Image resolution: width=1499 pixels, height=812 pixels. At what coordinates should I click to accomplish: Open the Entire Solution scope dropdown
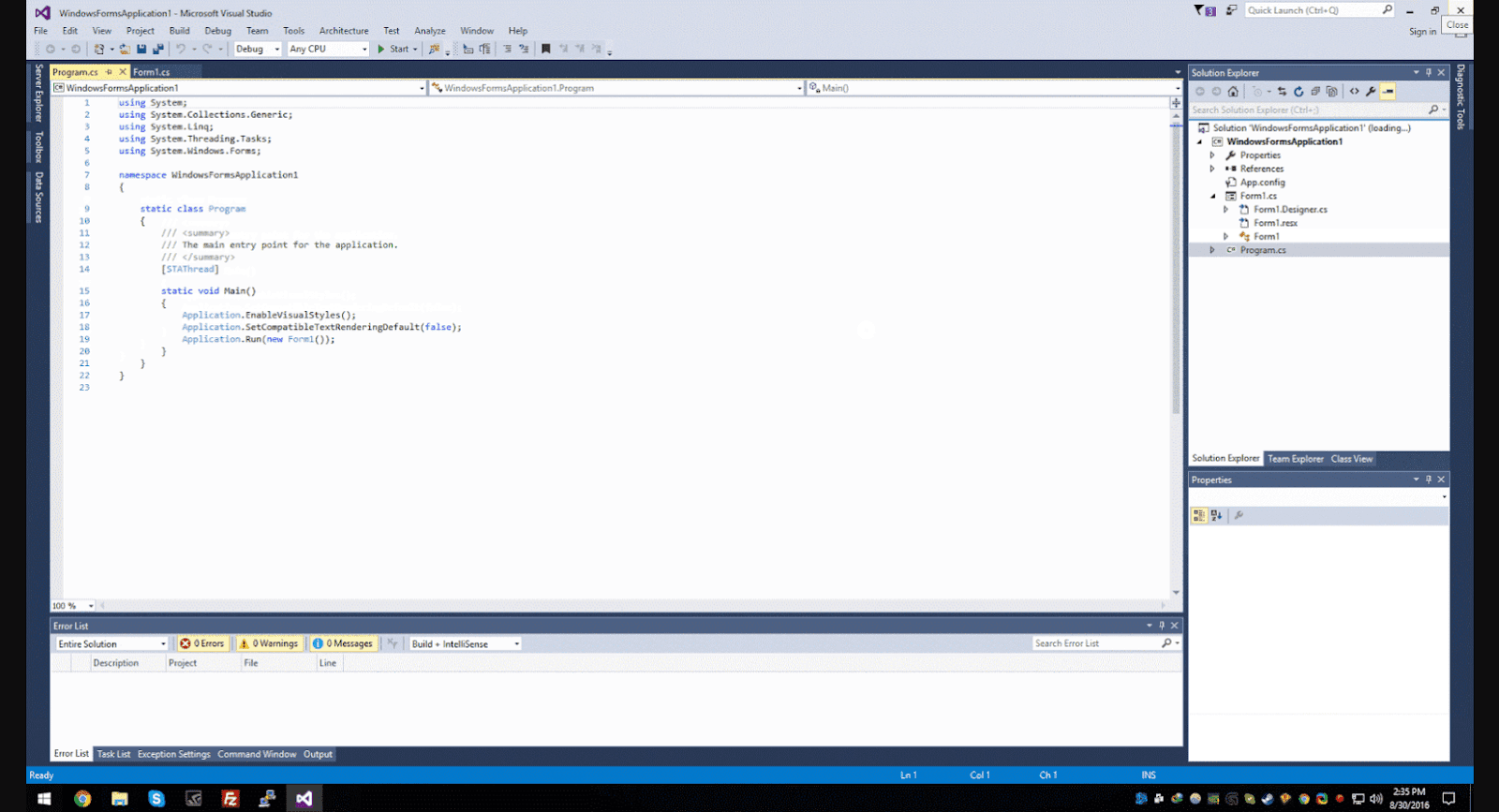pos(111,643)
